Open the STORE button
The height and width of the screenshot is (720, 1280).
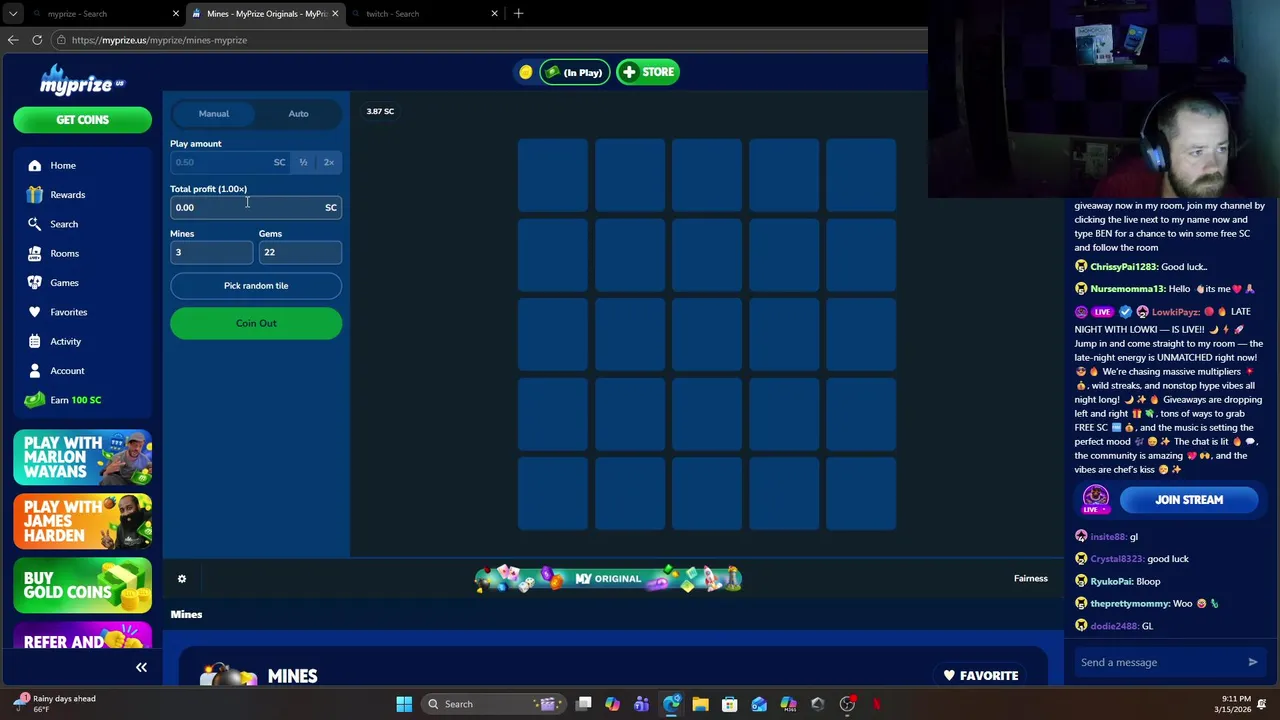coord(648,72)
